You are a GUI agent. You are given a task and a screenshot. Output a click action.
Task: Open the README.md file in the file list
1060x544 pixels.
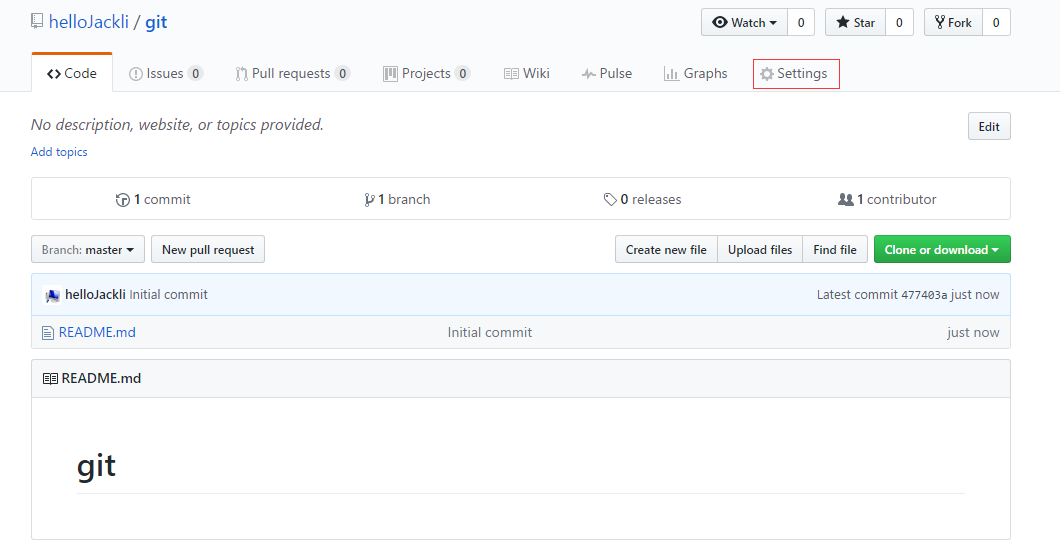tap(97, 332)
